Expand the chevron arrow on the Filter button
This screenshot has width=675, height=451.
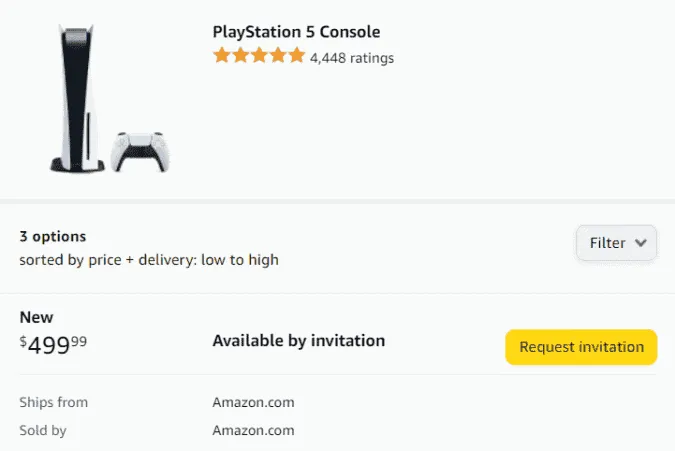[x=641, y=243]
